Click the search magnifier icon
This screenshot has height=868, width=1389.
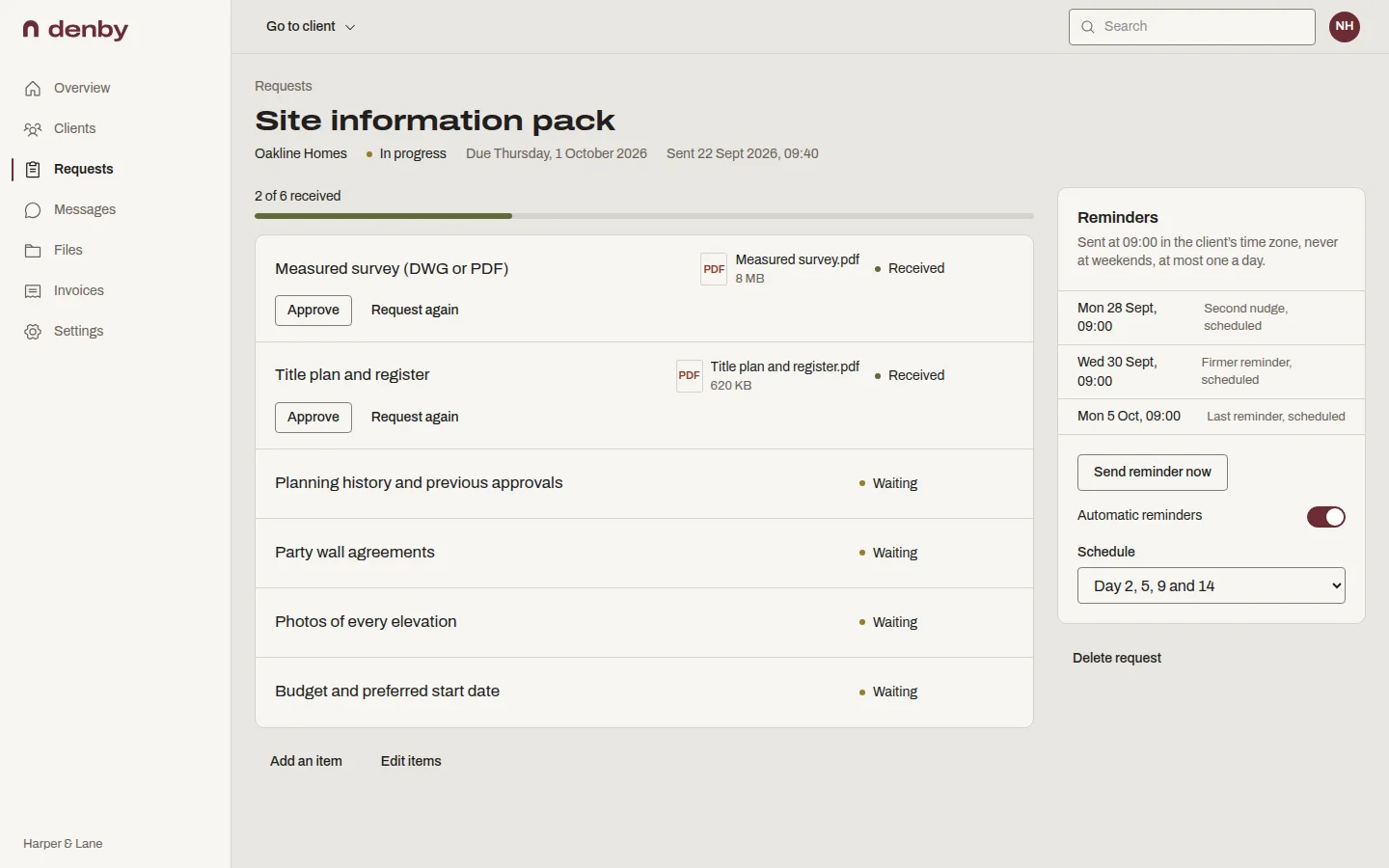1088,27
